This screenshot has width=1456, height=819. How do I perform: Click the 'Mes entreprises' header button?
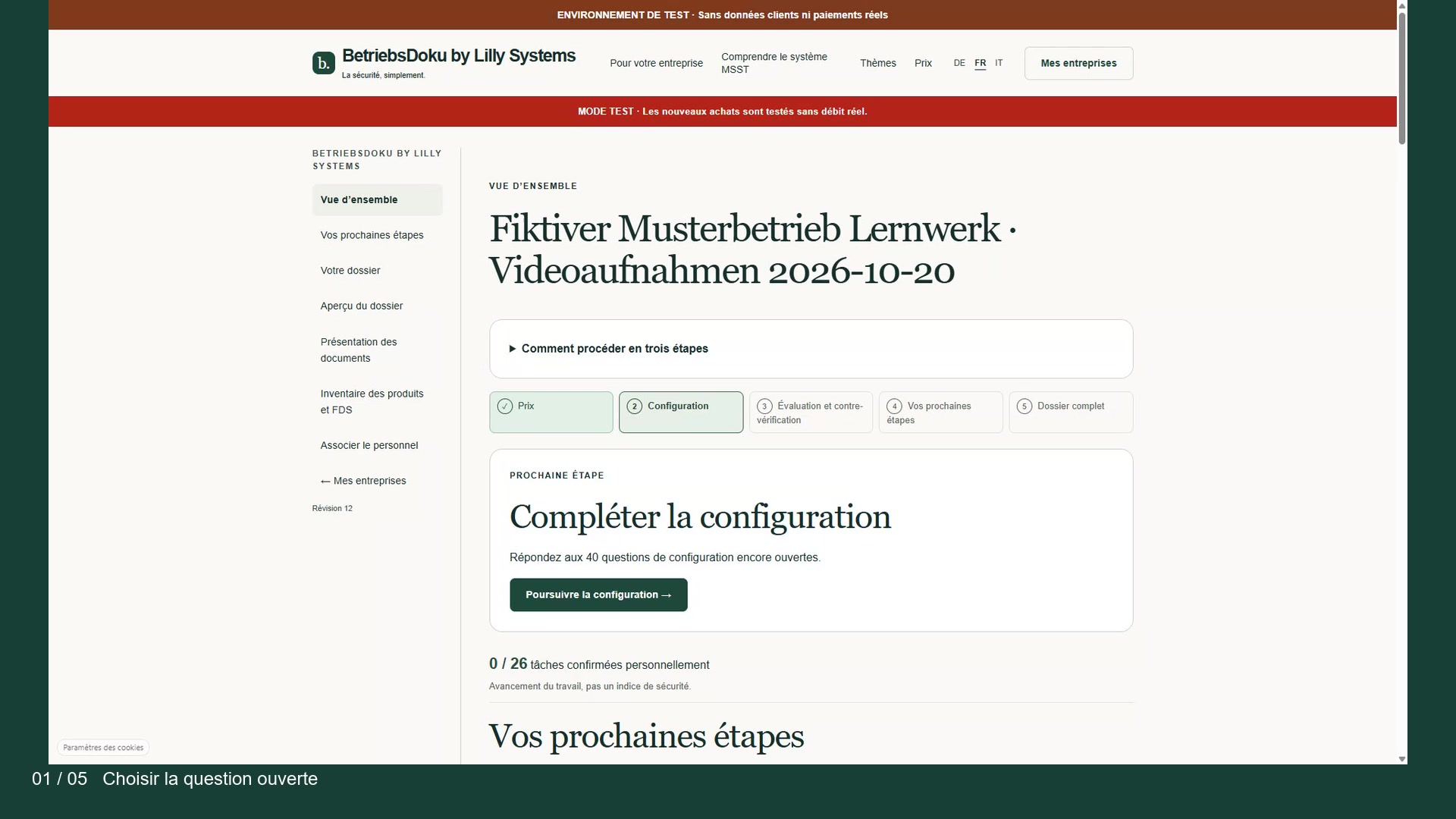point(1078,63)
